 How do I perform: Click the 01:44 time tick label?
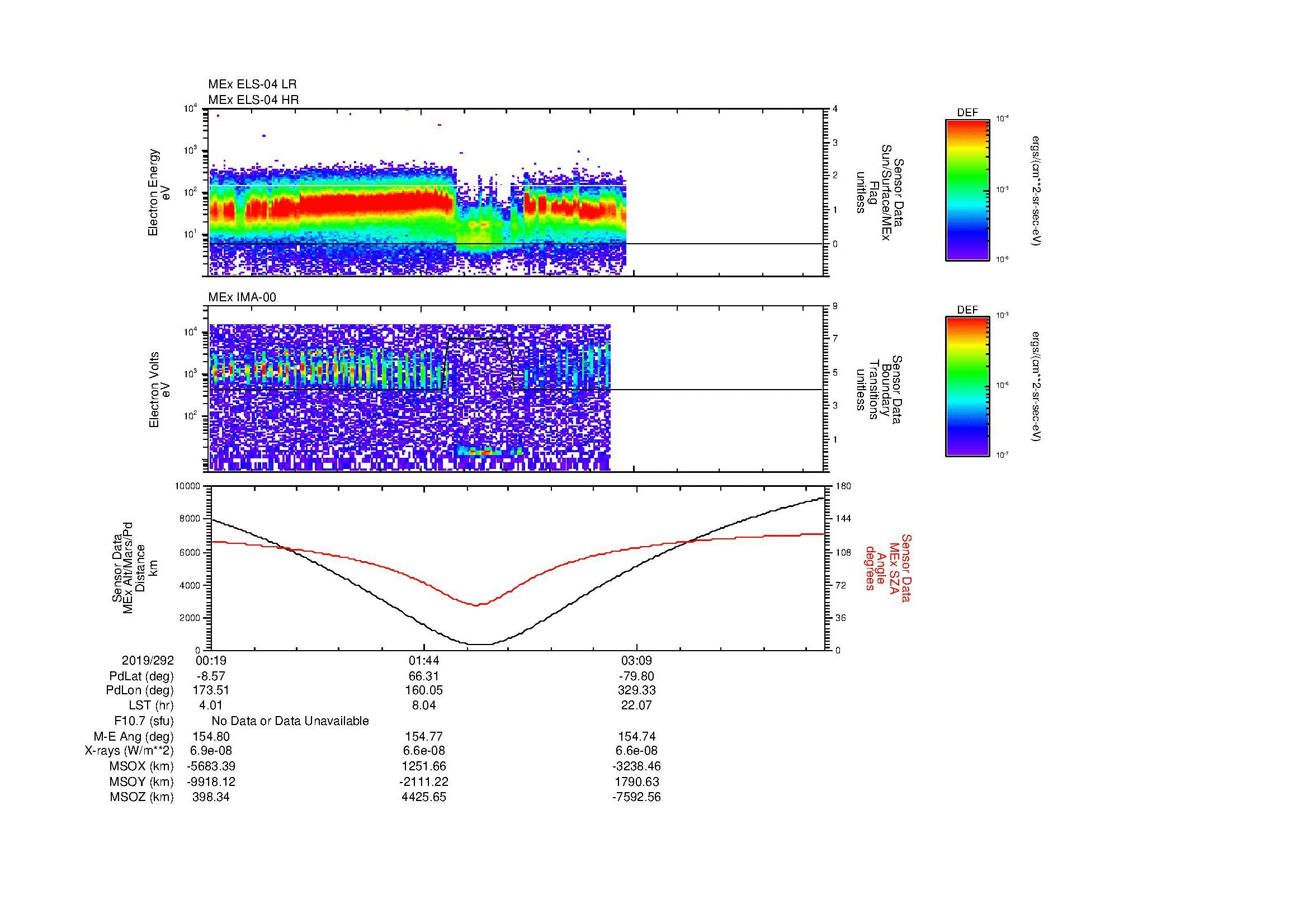pos(424,660)
